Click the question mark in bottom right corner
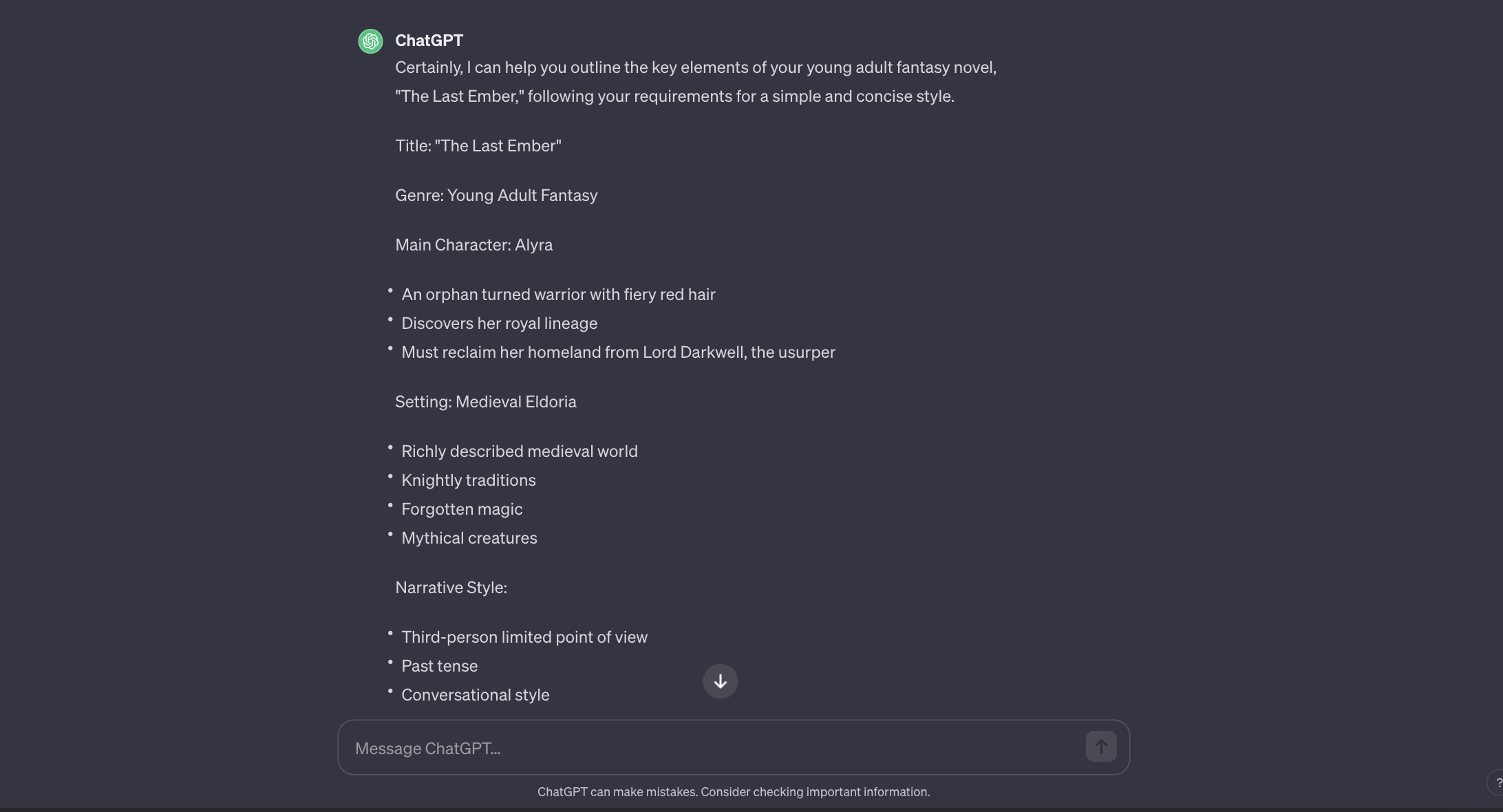The width and height of the screenshot is (1503, 812). (x=1497, y=782)
